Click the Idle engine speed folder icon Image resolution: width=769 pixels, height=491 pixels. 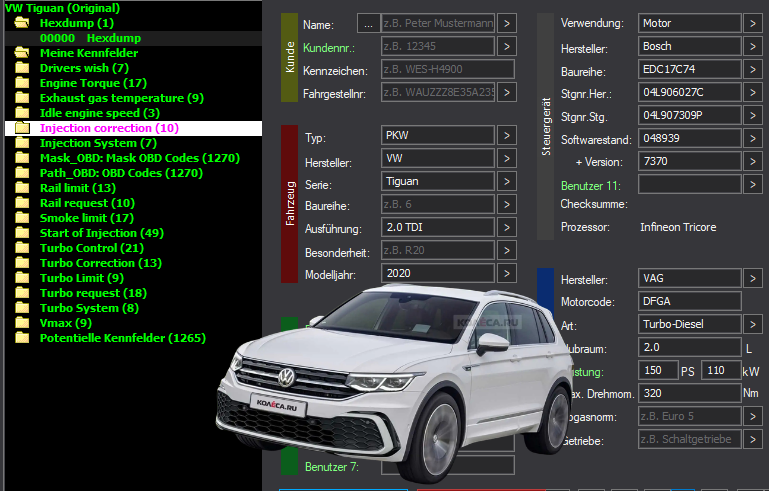(22, 113)
